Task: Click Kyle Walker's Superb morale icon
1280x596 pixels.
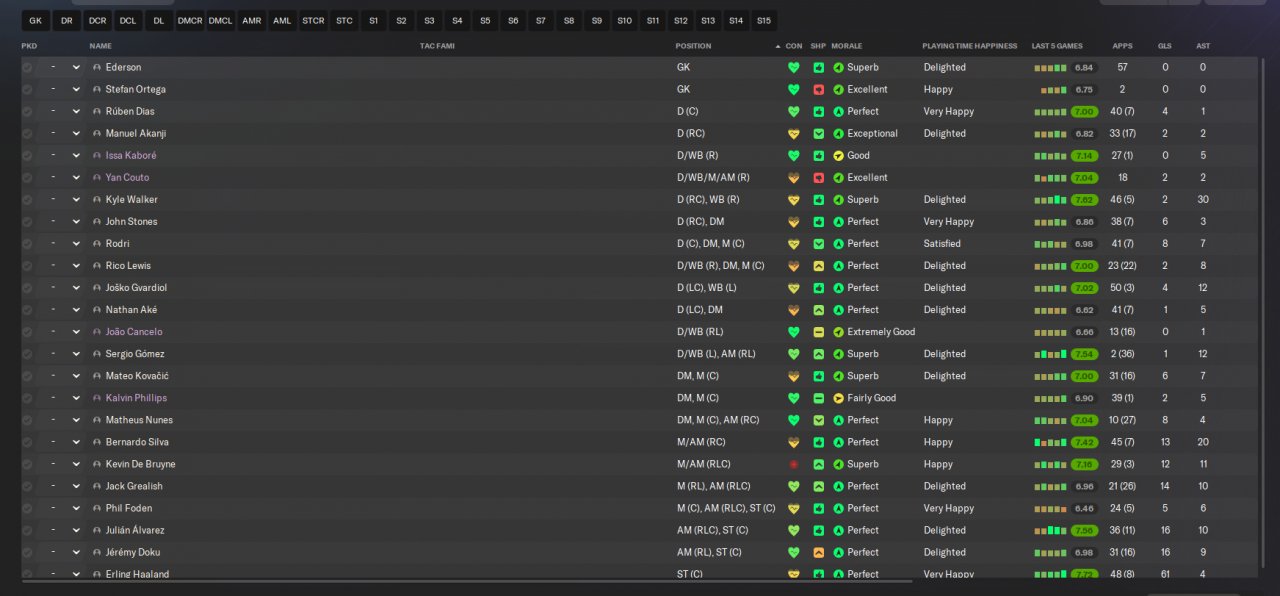Action: coord(838,200)
